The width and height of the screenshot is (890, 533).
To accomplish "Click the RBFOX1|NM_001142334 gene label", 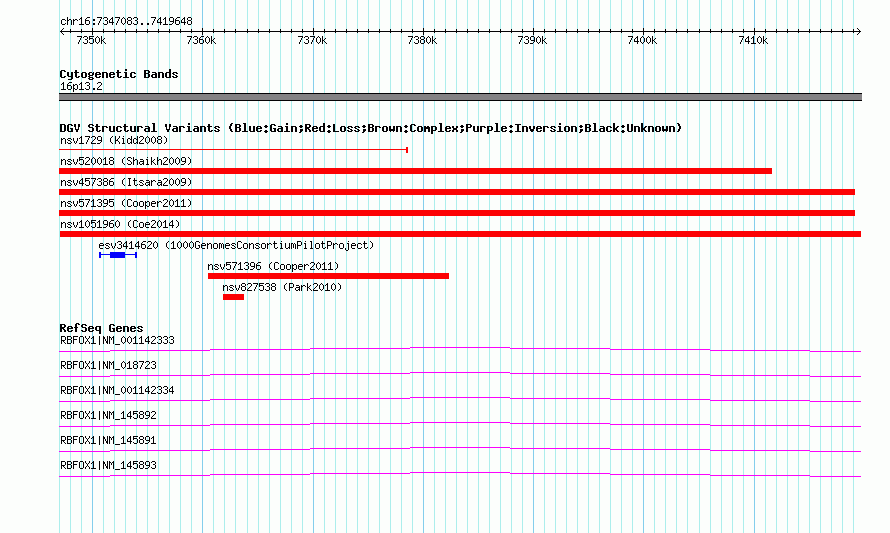I will 117,391.
